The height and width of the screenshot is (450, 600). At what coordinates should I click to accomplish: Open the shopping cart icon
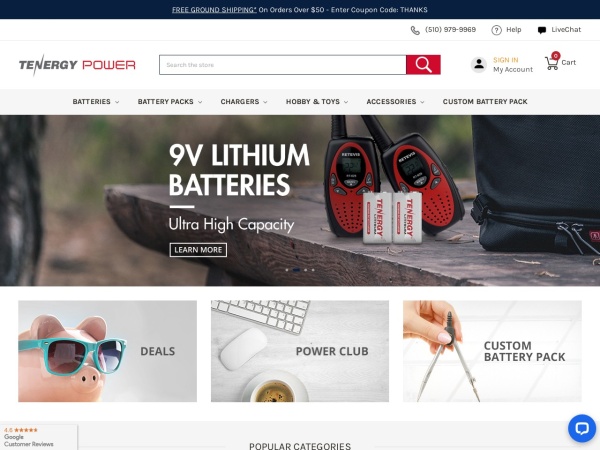coord(551,62)
